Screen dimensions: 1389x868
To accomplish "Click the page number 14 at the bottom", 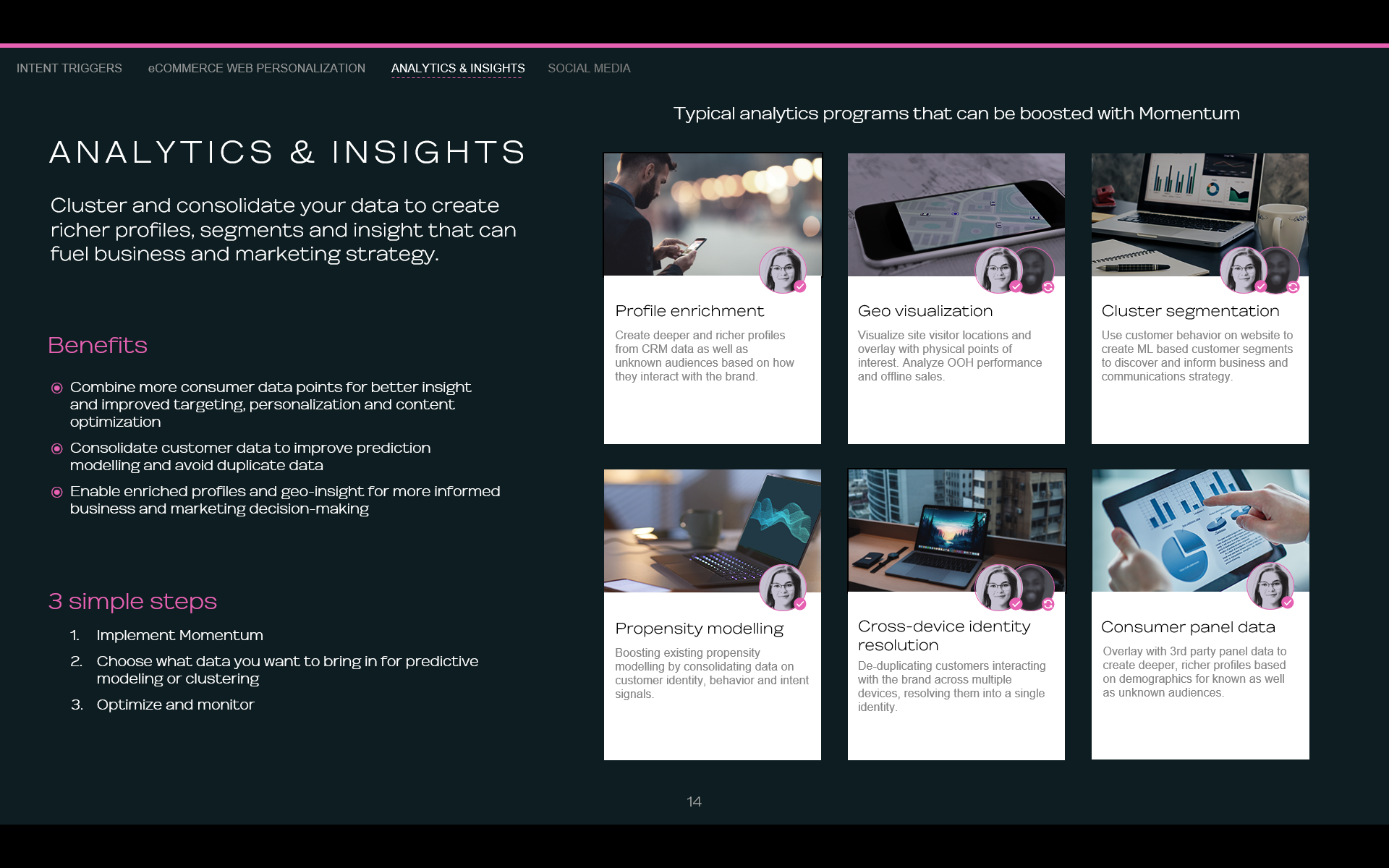I will (x=694, y=801).
